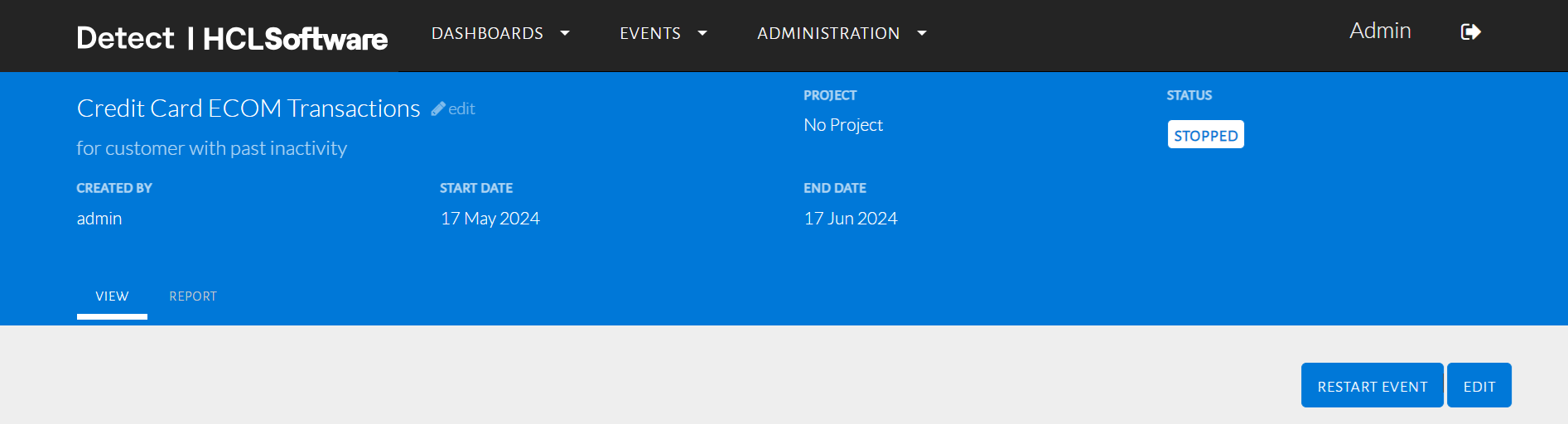Click the No Project value
Screen dimensions: 1568x424
point(843,125)
